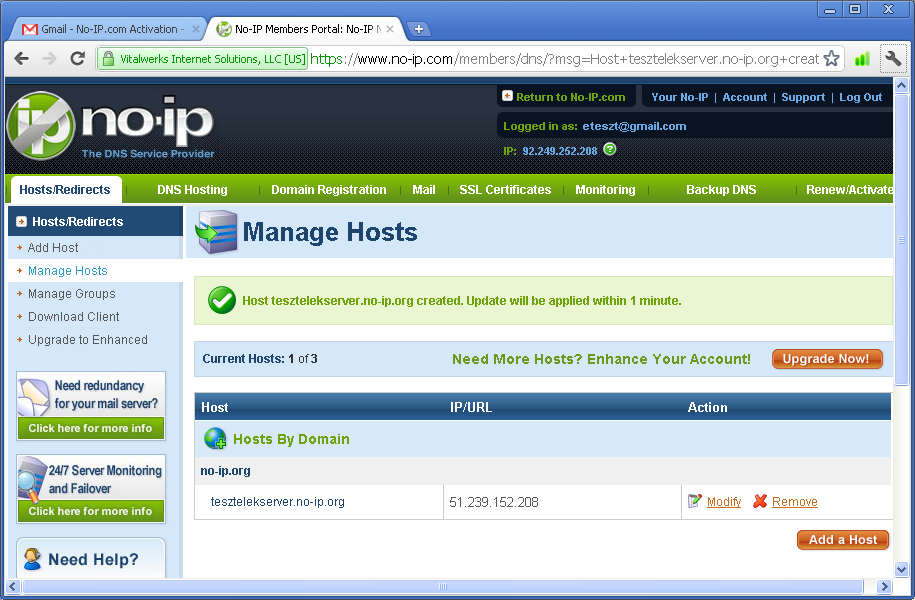Click the Log Out link
The height and width of the screenshot is (600, 915).
pos(860,97)
